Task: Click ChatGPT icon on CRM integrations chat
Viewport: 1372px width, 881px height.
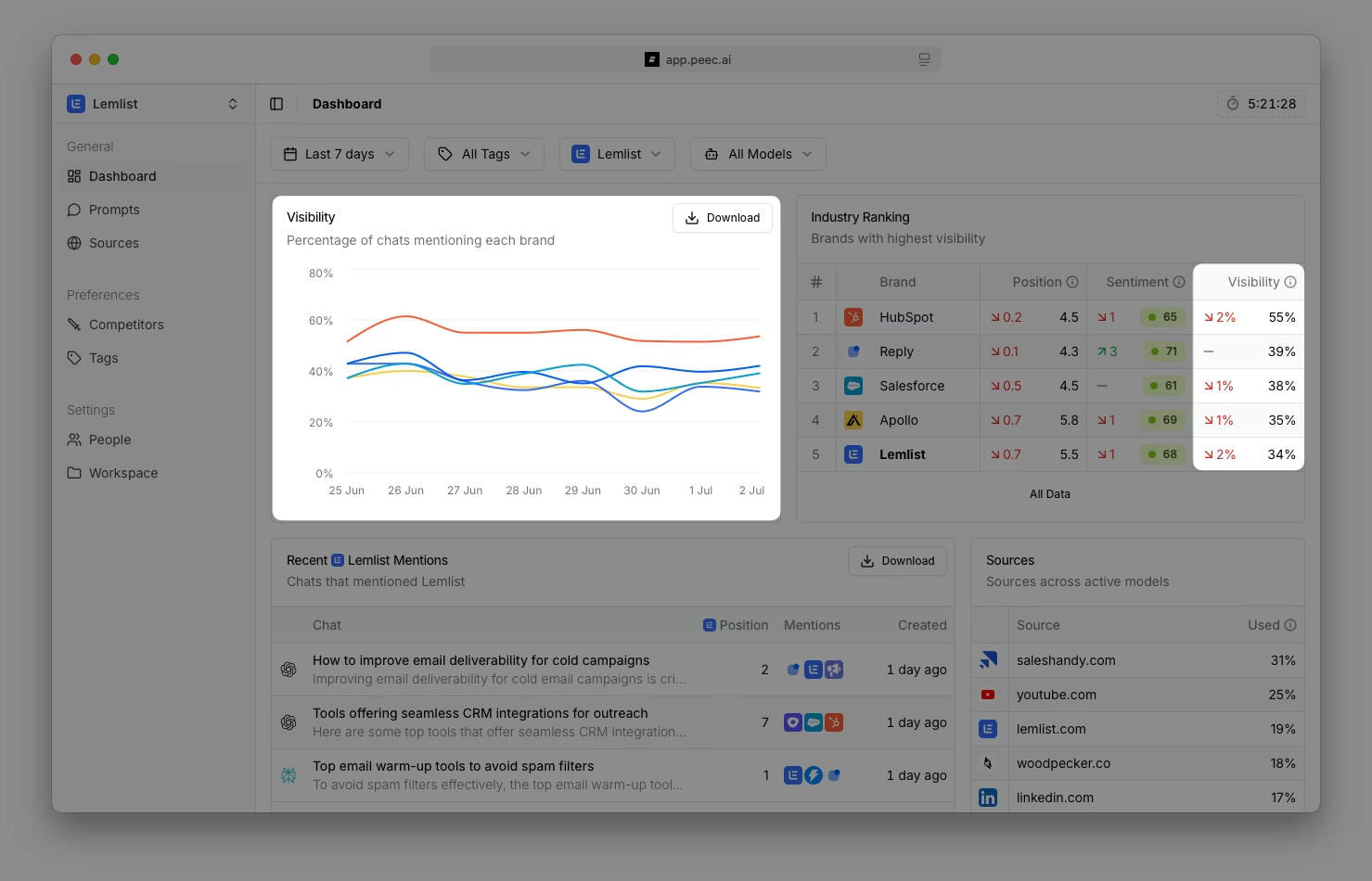Action: 289,722
